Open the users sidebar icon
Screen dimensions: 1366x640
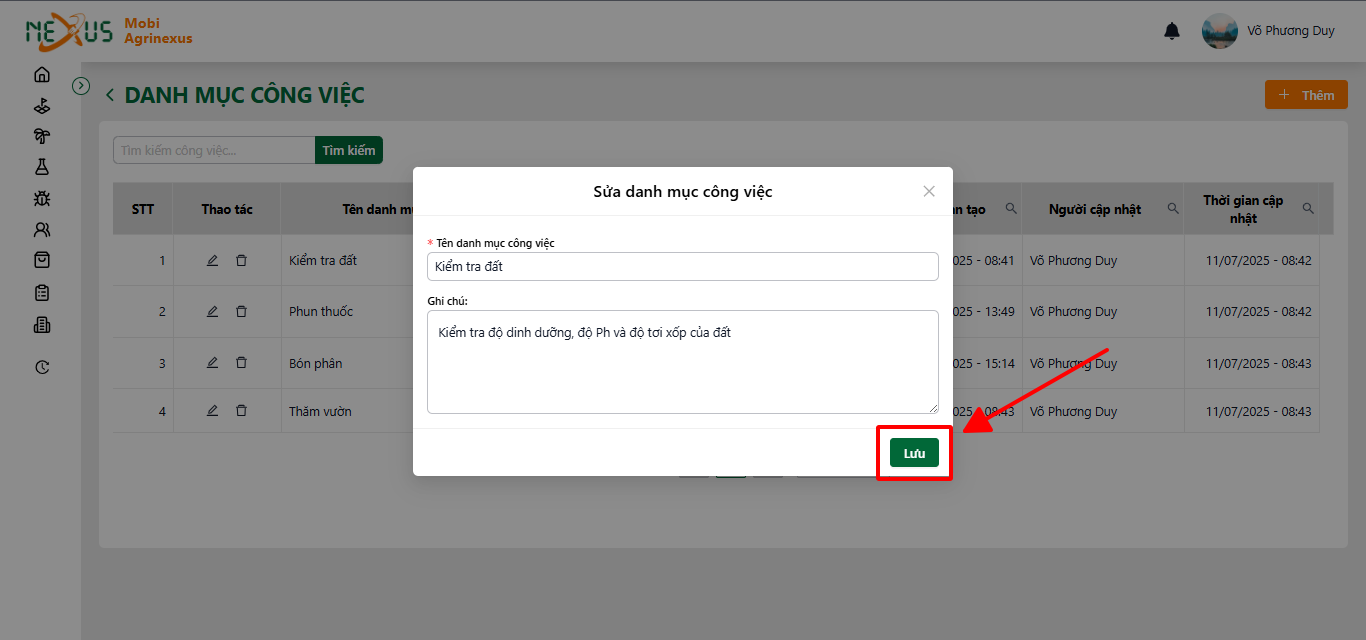[x=41, y=229]
